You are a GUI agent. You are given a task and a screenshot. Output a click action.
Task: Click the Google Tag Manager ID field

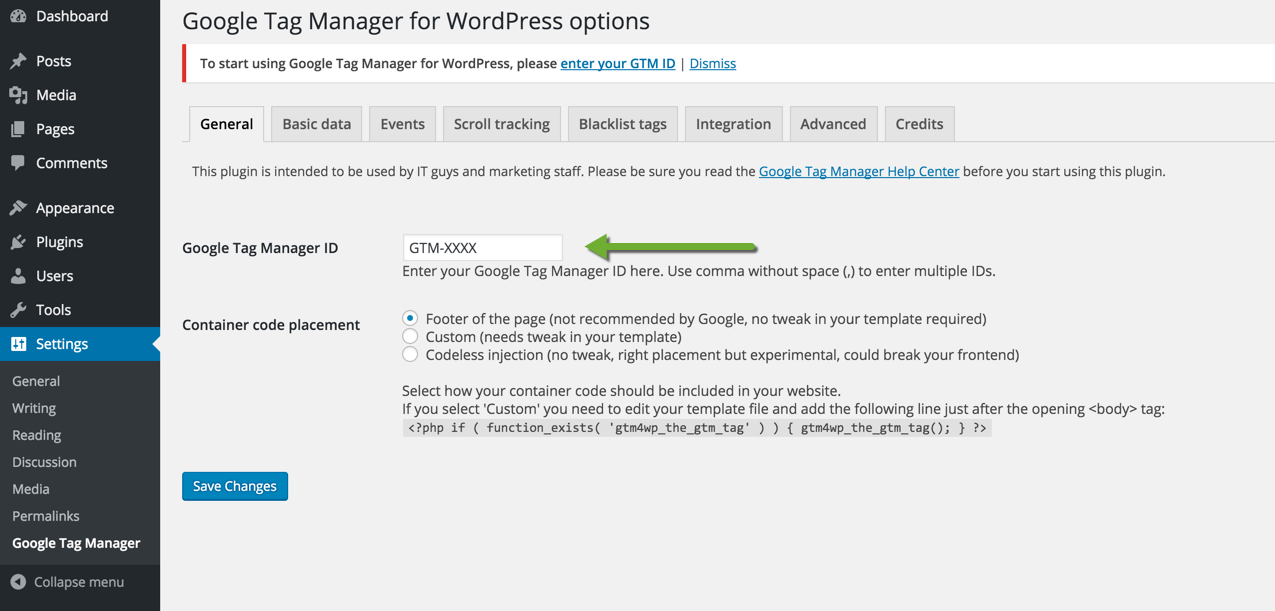(x=482, y=248)
